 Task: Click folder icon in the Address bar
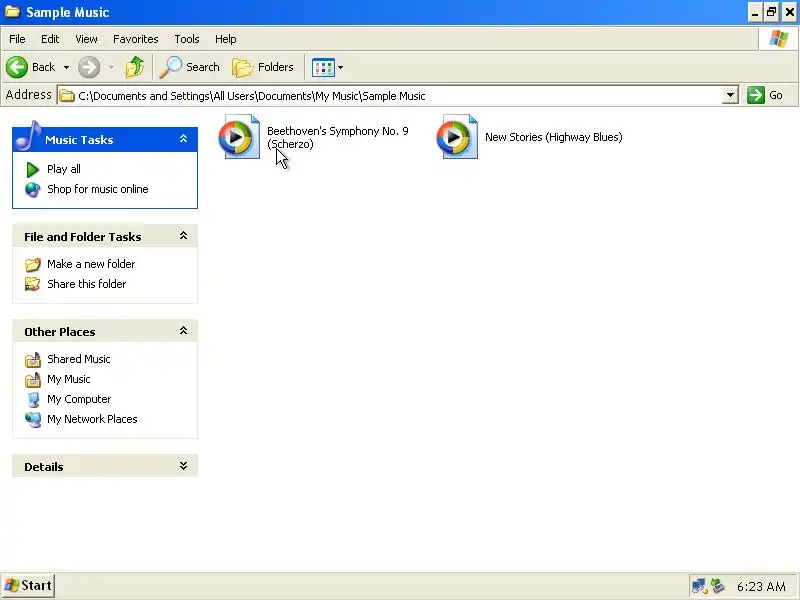click(67, 96)
